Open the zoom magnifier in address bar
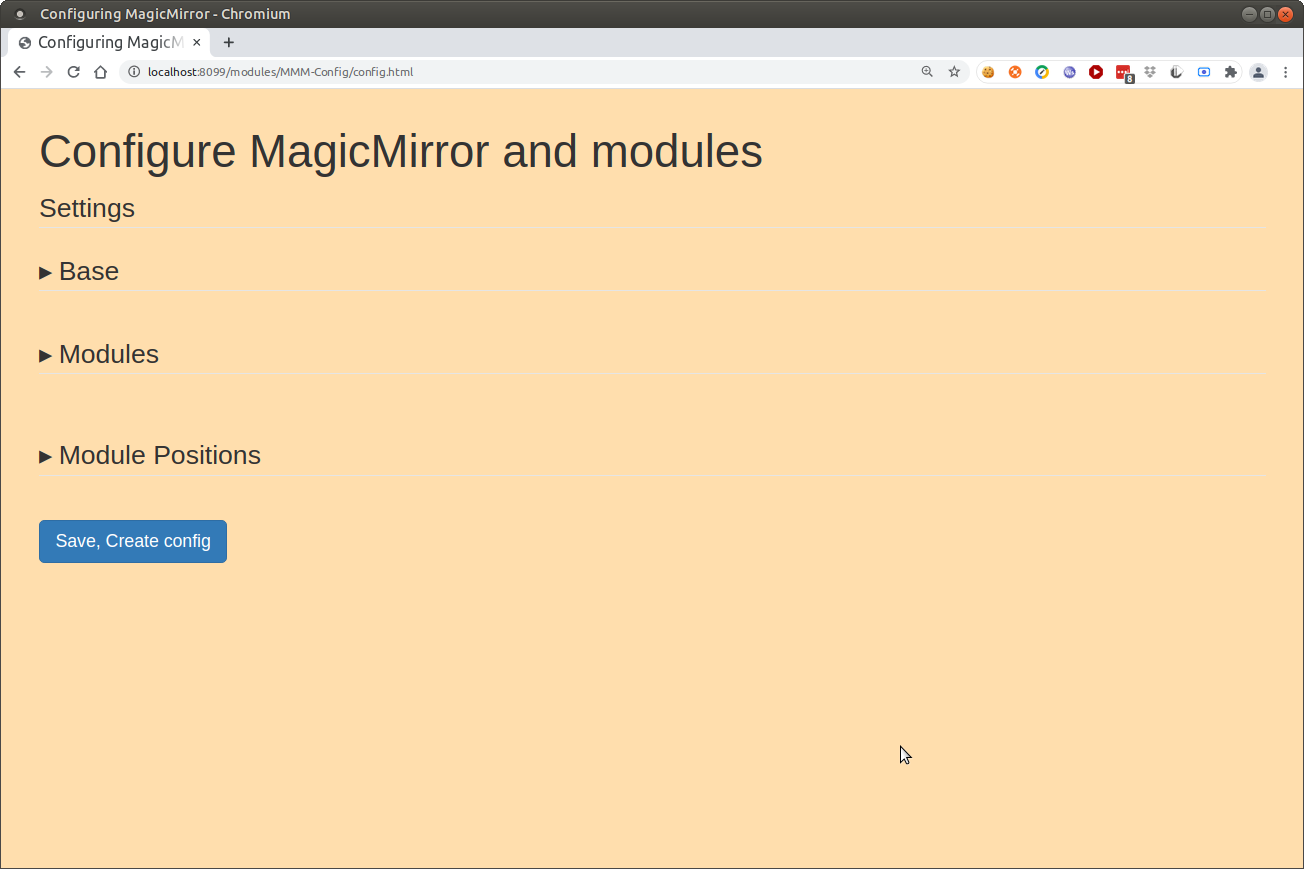This screenshot has width=1304, height=869. coord(927,72)
